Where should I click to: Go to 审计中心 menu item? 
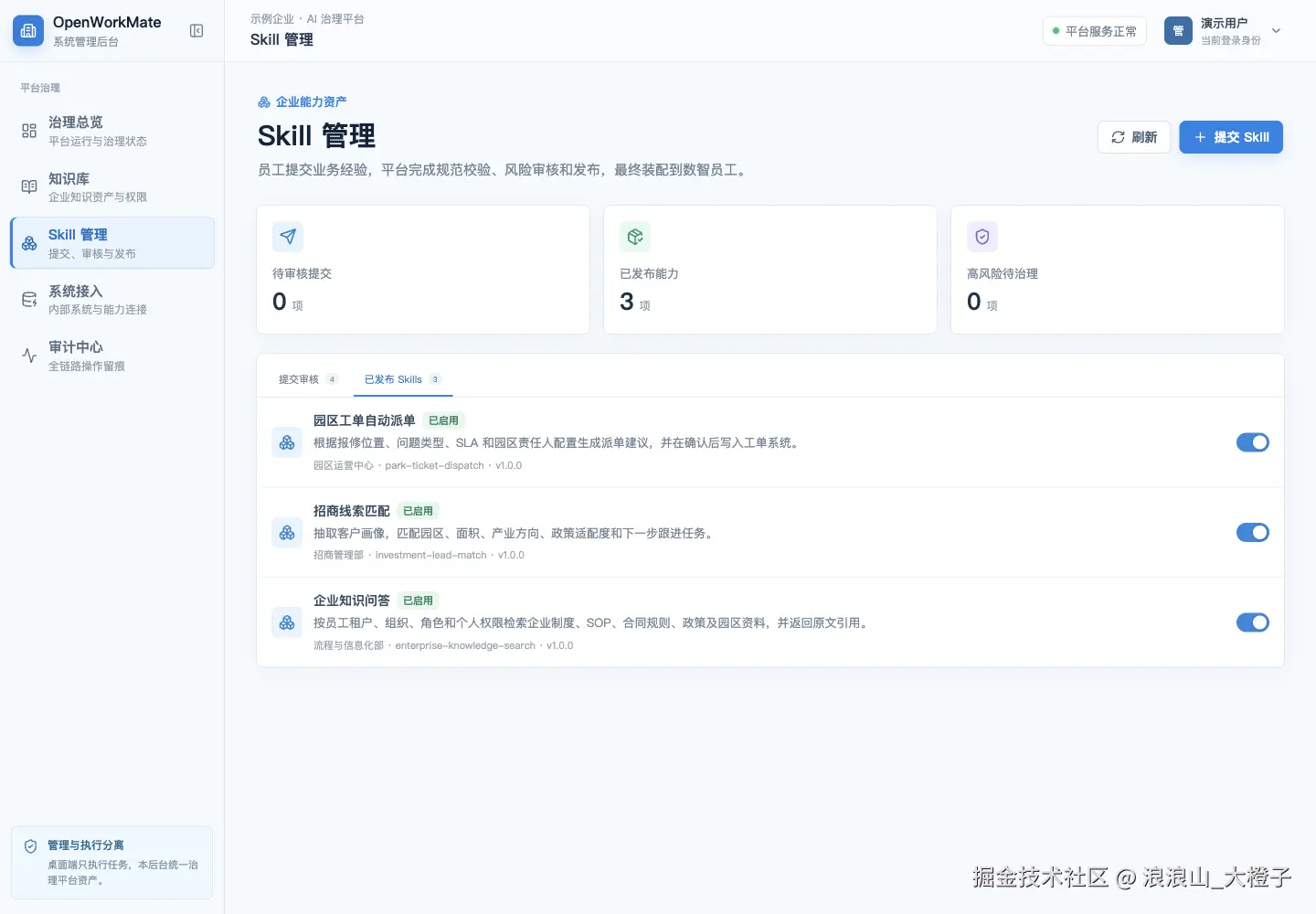[x=112, y=356]
